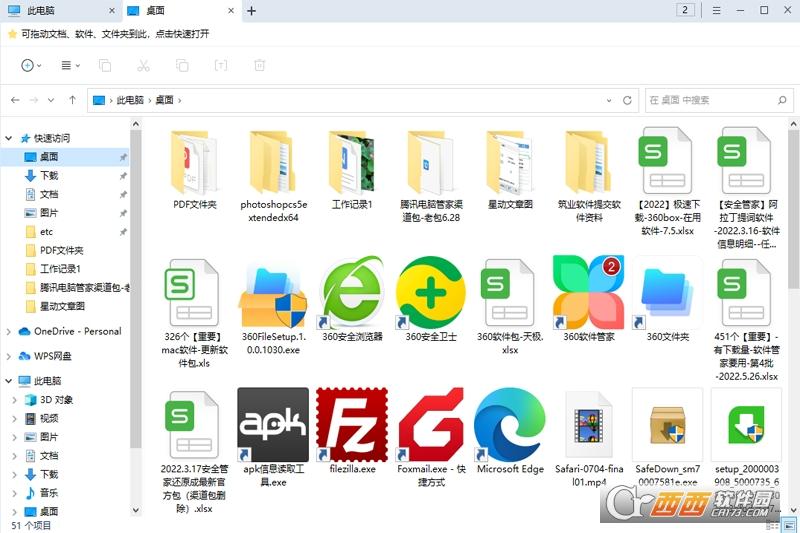Run SafeDown_sm70007581e.exe file

point(667,424)
